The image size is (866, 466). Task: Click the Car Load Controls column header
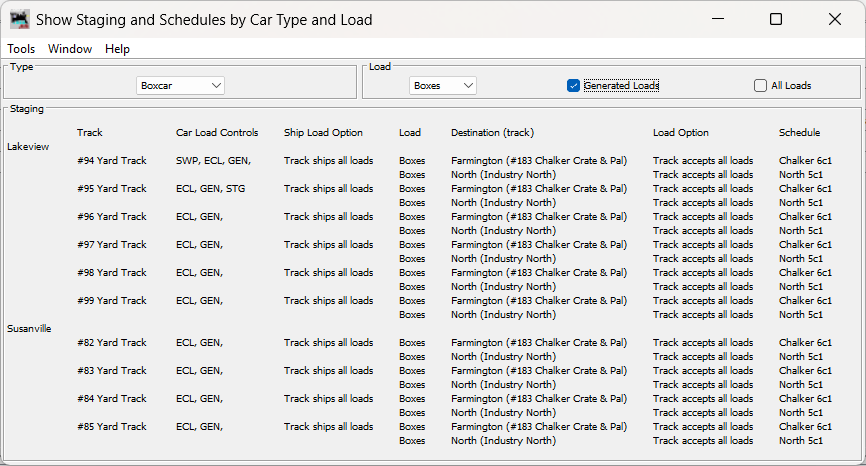pyautogui.click(x=217, y=132)
